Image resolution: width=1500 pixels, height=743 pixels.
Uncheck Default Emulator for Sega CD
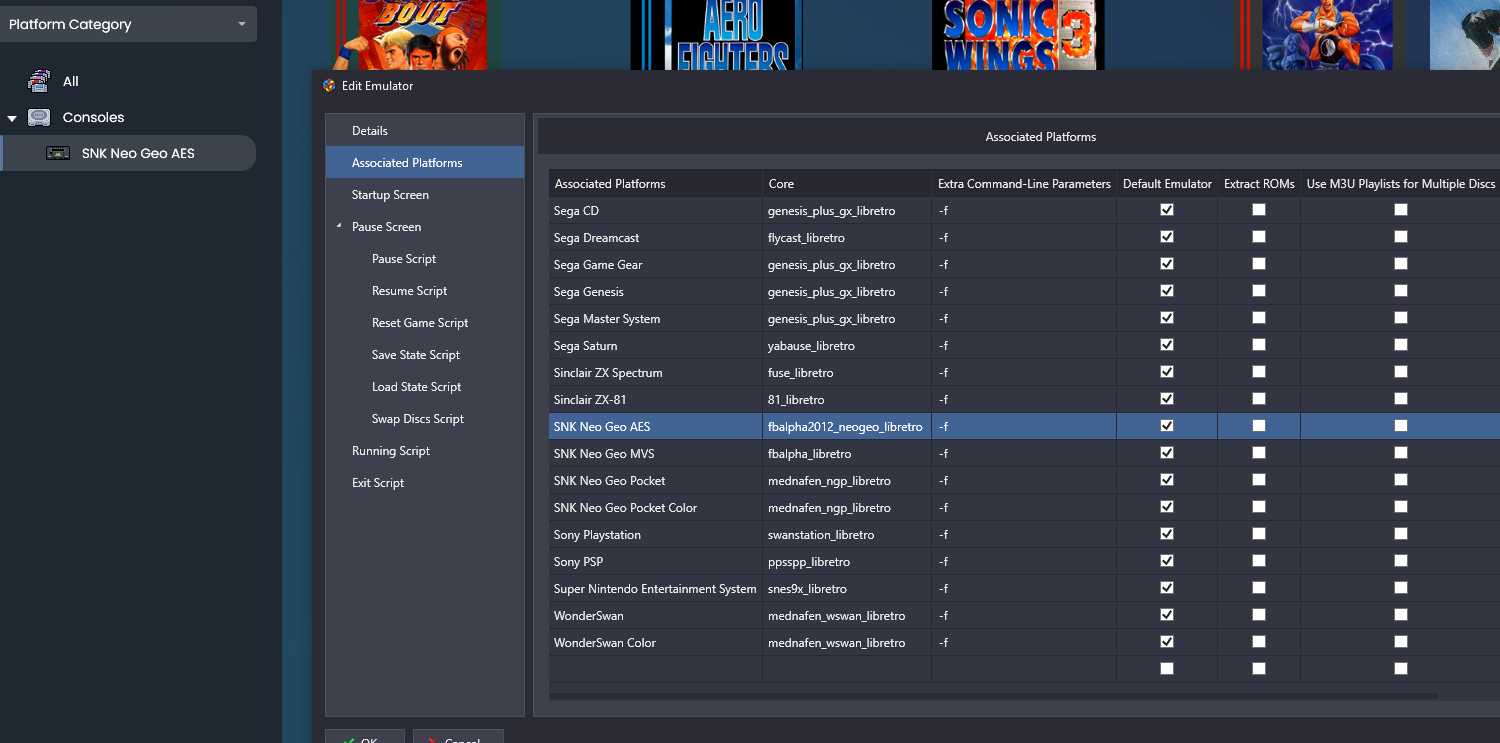pyautogui.click(x=1167, y=210)
